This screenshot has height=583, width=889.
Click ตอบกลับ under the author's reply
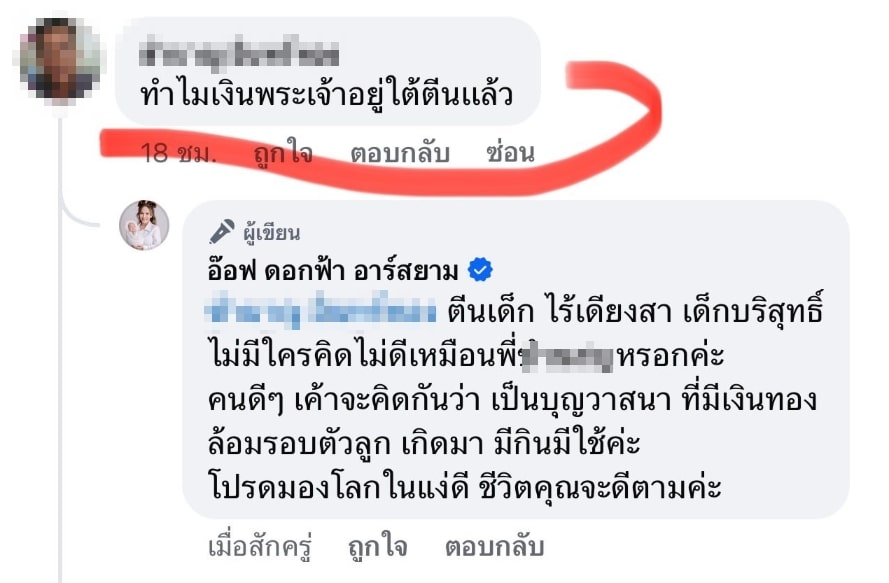pos(494,547)
